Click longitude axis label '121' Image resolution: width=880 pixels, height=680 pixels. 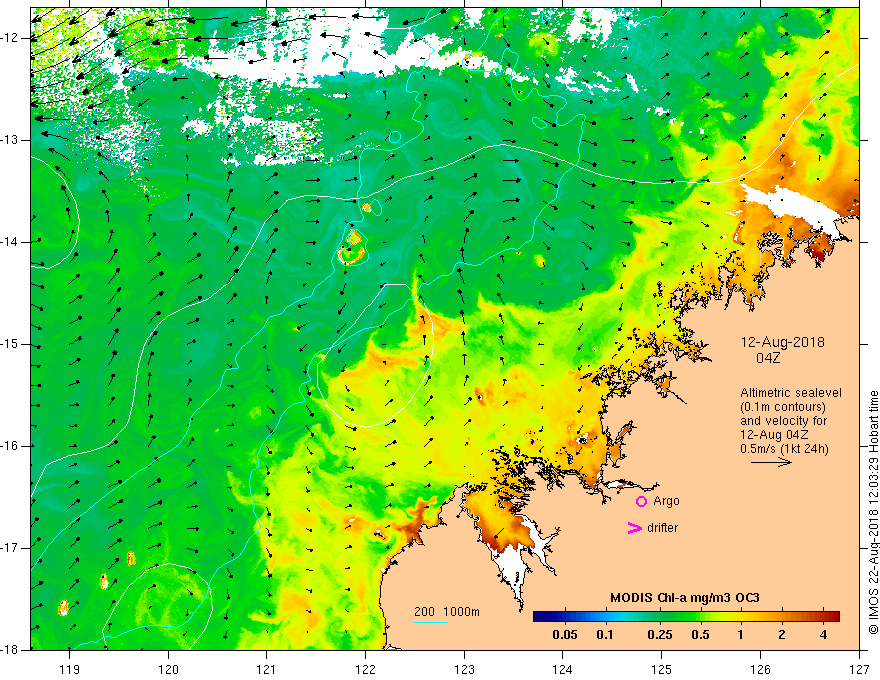pos(267,669)
